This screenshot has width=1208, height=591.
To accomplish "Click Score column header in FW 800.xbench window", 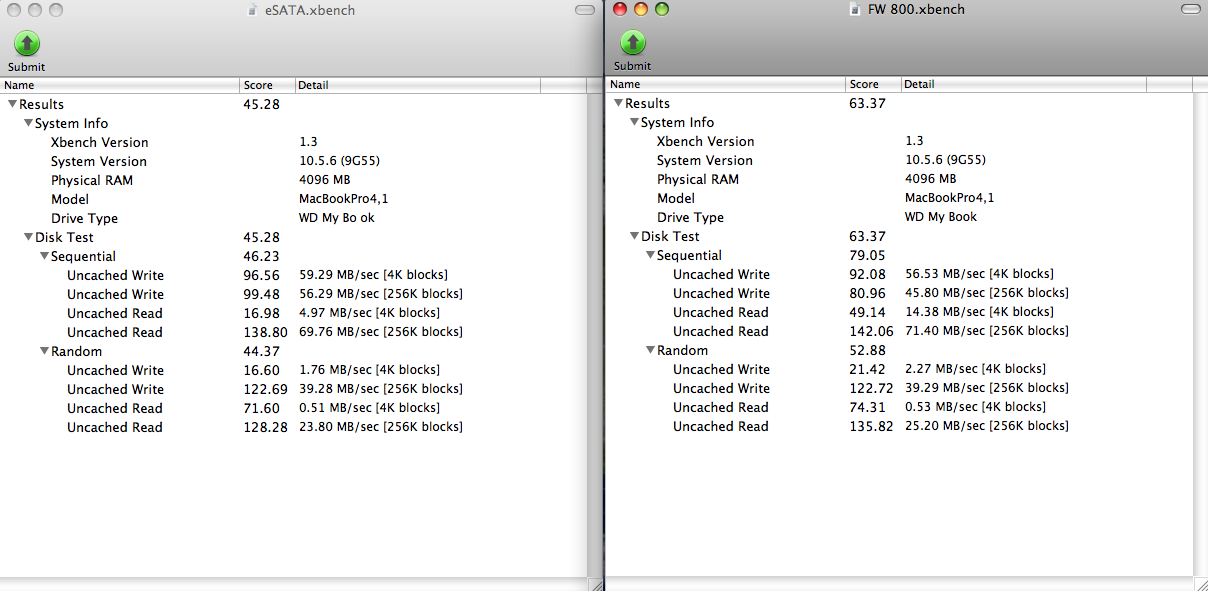I will 873,84.
